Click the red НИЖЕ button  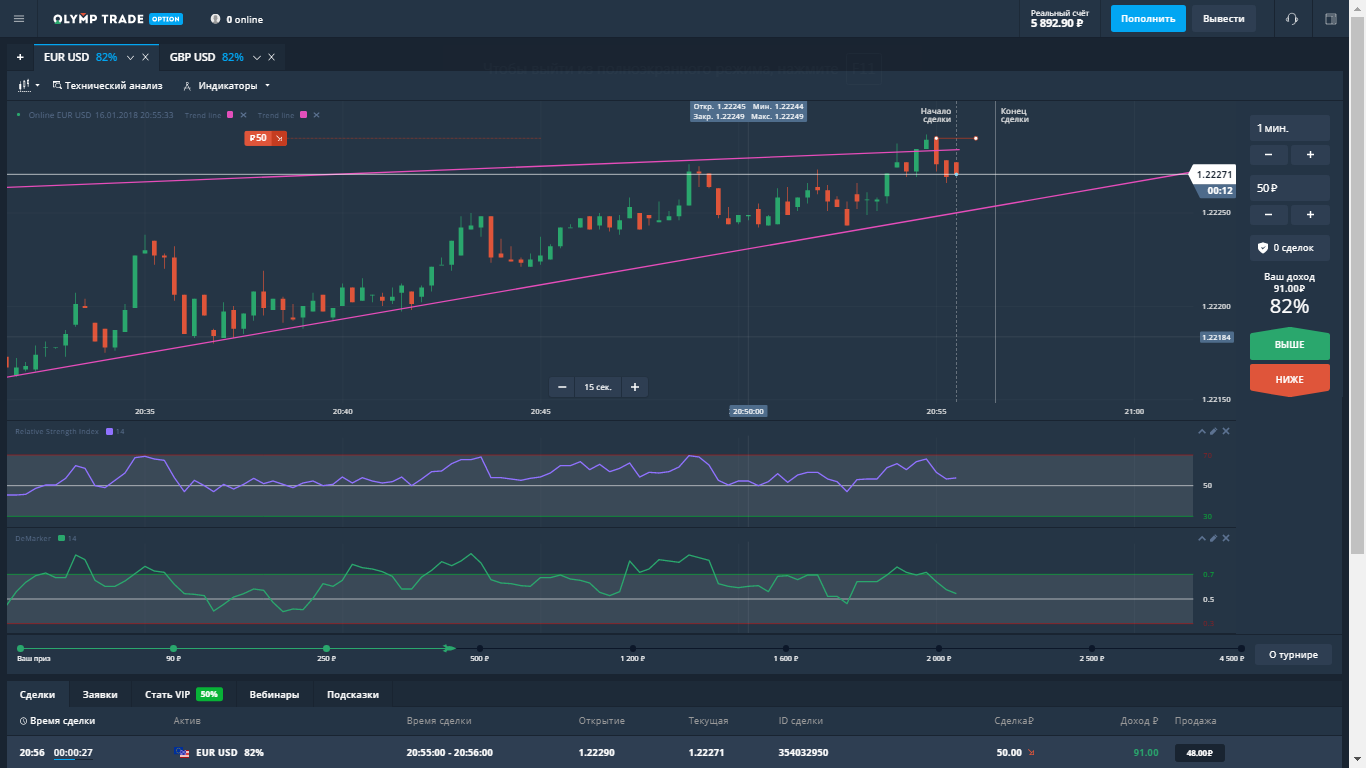(x=1289, y=379)
